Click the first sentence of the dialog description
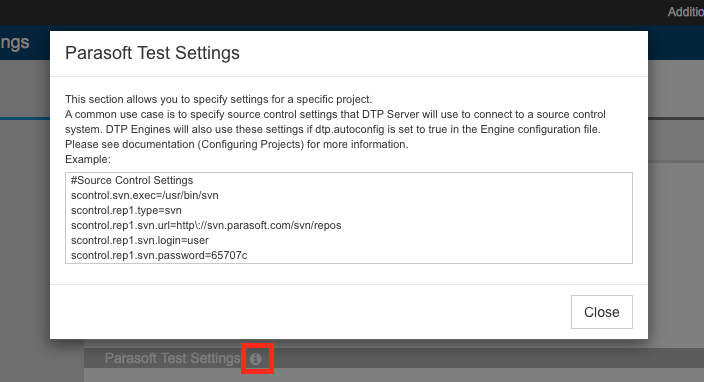The height and width of the screenshot is (382, 704). [x=219, y=99]
